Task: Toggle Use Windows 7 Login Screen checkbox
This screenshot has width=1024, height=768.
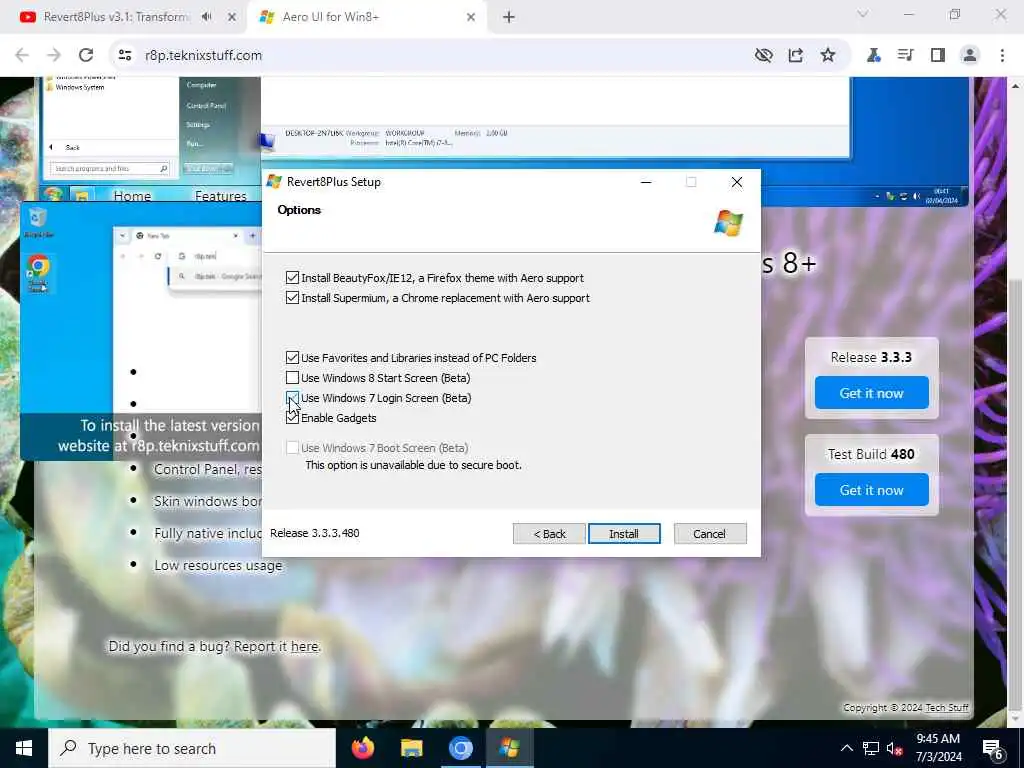Action: [x=292, y=398]
